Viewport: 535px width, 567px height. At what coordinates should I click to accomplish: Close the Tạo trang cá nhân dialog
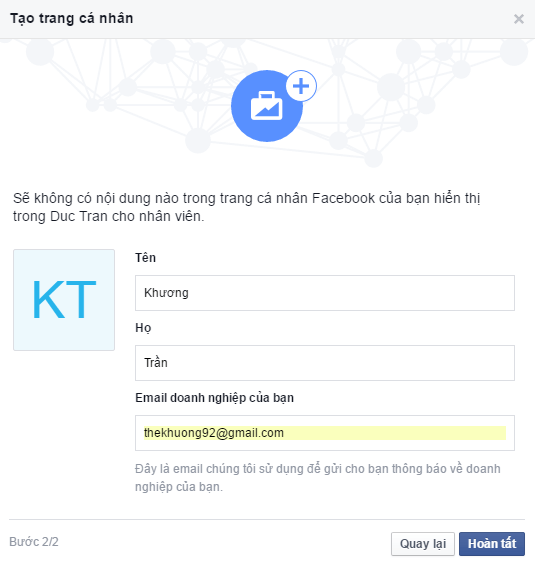[519, 19]
